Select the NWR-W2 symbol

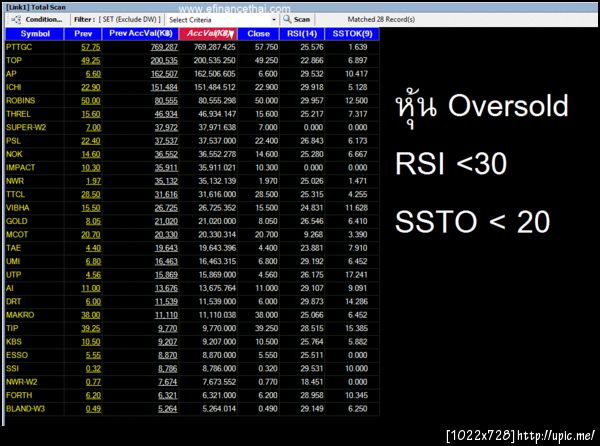click(x=22, y=382)
